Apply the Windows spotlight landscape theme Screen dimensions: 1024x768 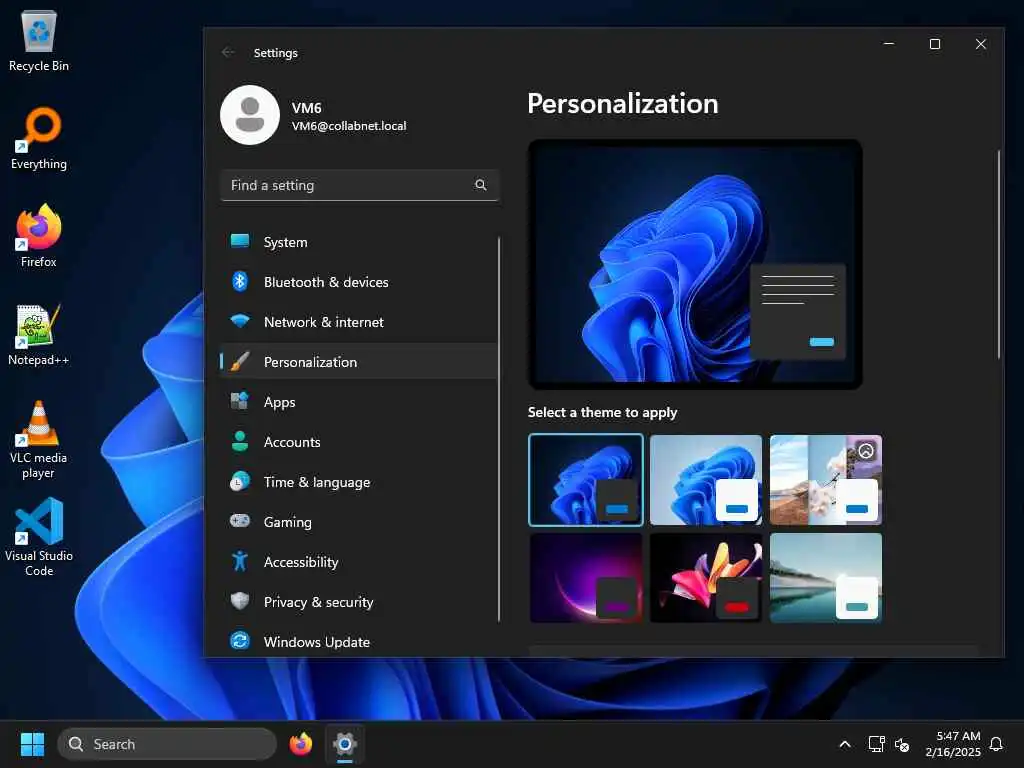point(825,479)
